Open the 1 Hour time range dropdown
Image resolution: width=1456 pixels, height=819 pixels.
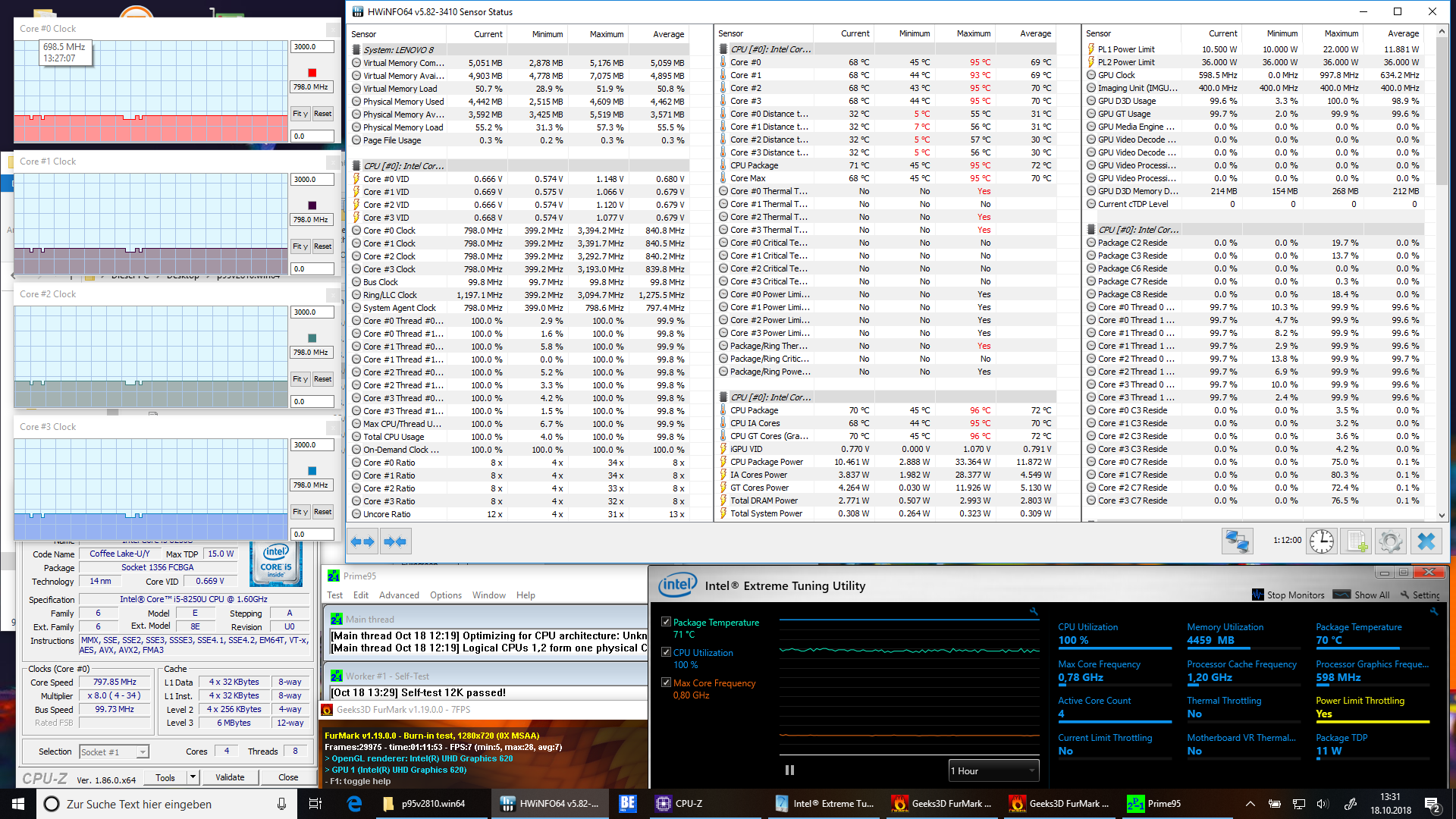pos(993,770)
